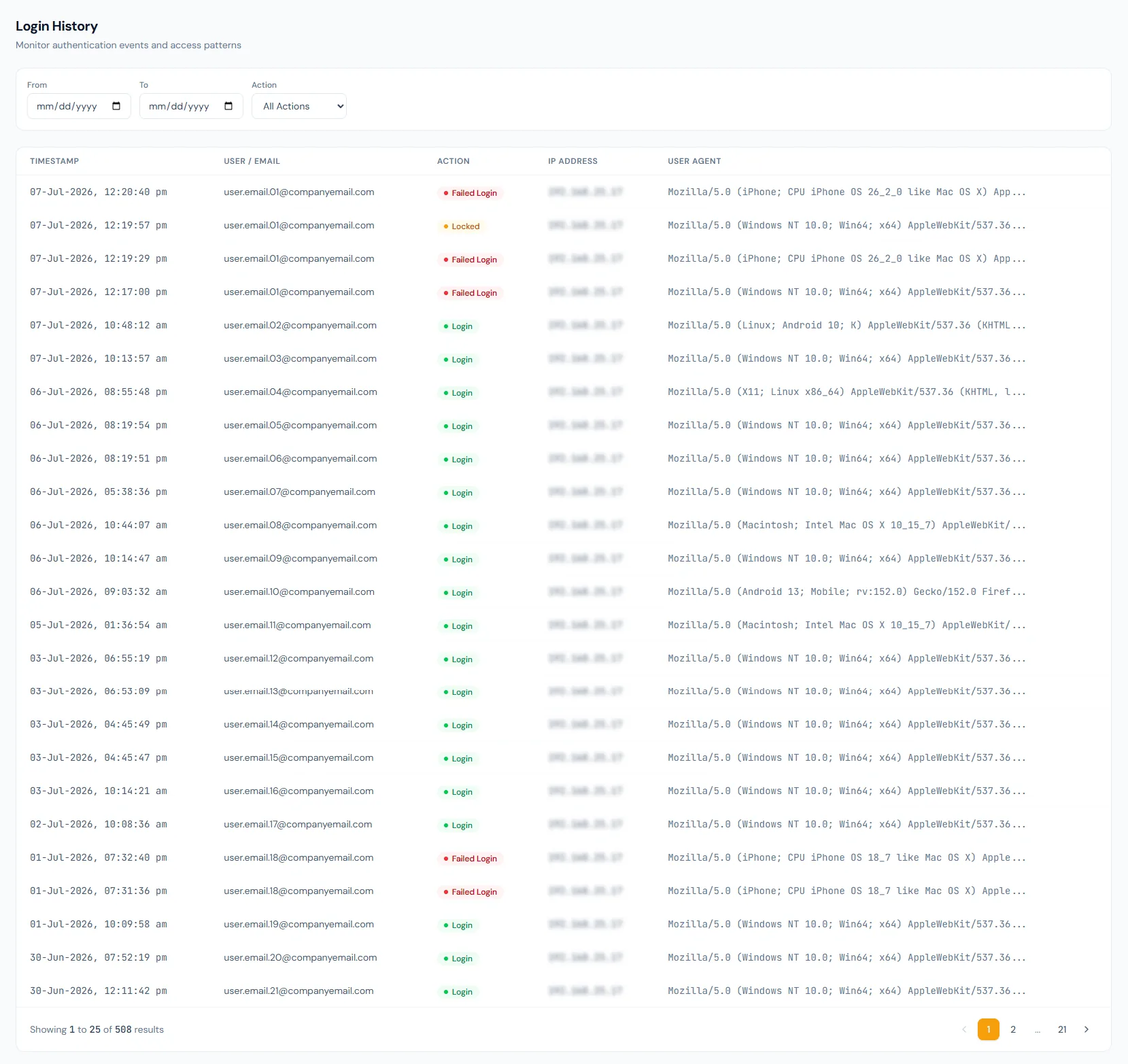Click user agent with Linux Android 10
Screen dimensions: 1128x1064
(847, 325)
